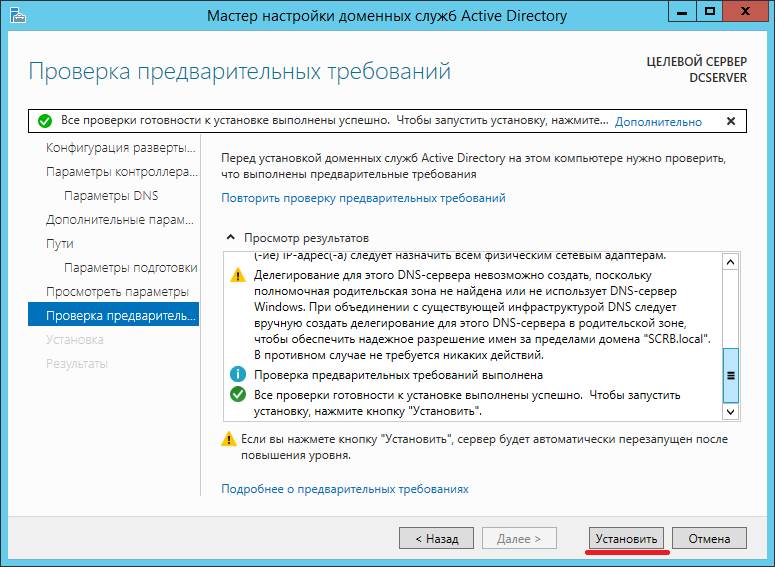Select 'Параметры DNS' in the sidebar
Image resolution: width=775 pixels, height=567 pixels.
(x=111, y=195)
